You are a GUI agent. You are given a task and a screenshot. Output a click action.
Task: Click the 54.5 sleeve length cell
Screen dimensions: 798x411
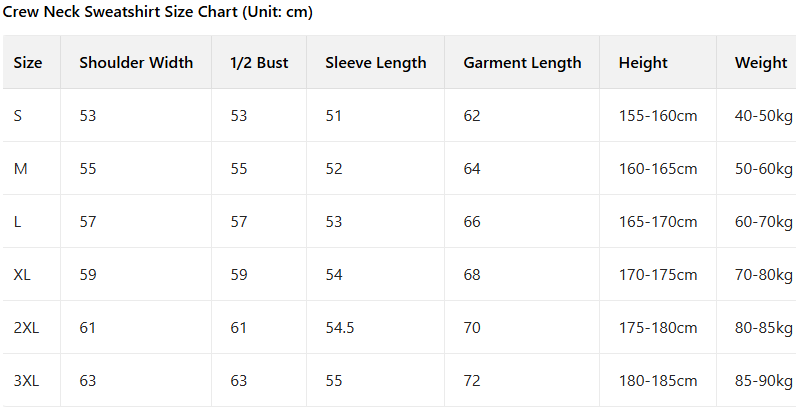(340, 328)
